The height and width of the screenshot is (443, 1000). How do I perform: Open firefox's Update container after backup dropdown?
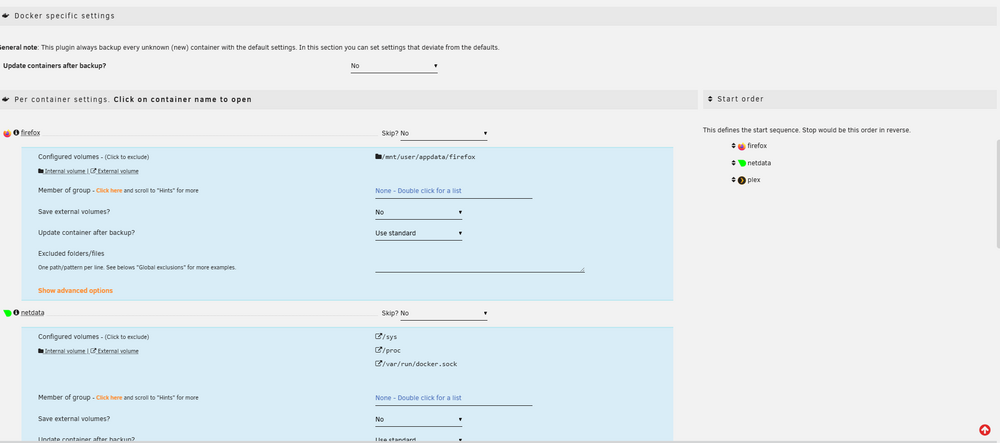[x=418, y=233]
